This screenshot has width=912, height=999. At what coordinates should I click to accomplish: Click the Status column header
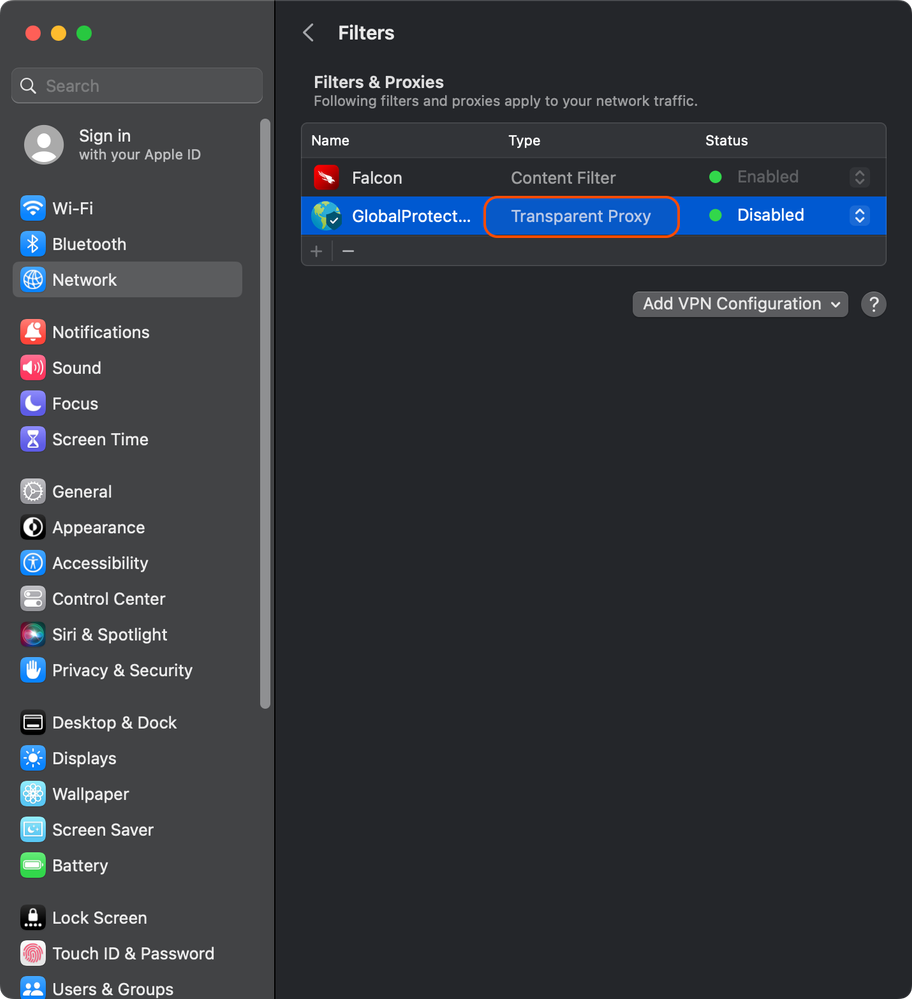click(x=727, y=140)
